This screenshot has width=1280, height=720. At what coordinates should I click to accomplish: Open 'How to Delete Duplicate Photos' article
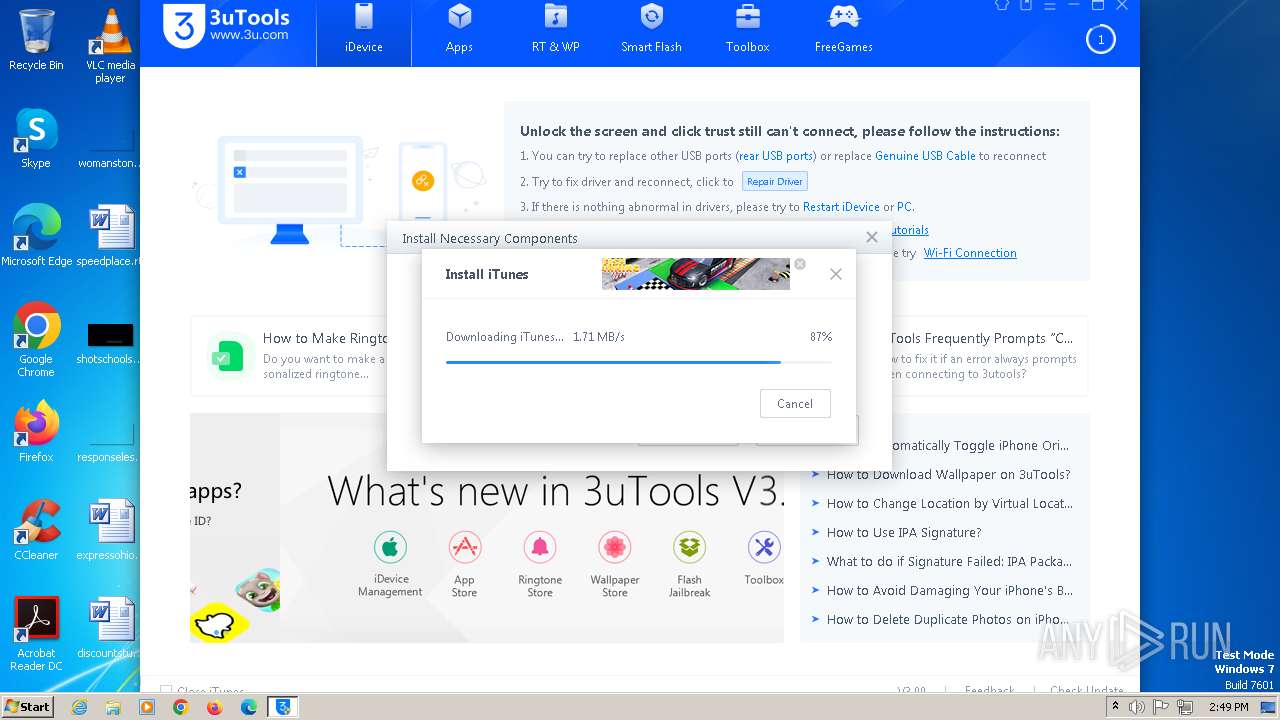[x=948, y=620]
